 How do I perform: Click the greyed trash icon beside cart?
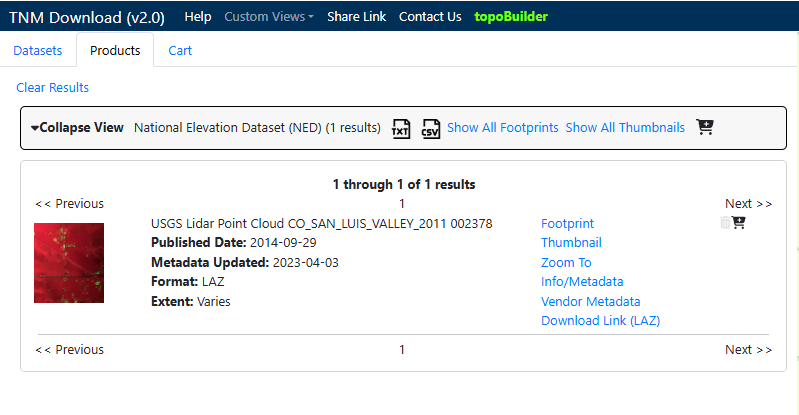coord(726,223)
